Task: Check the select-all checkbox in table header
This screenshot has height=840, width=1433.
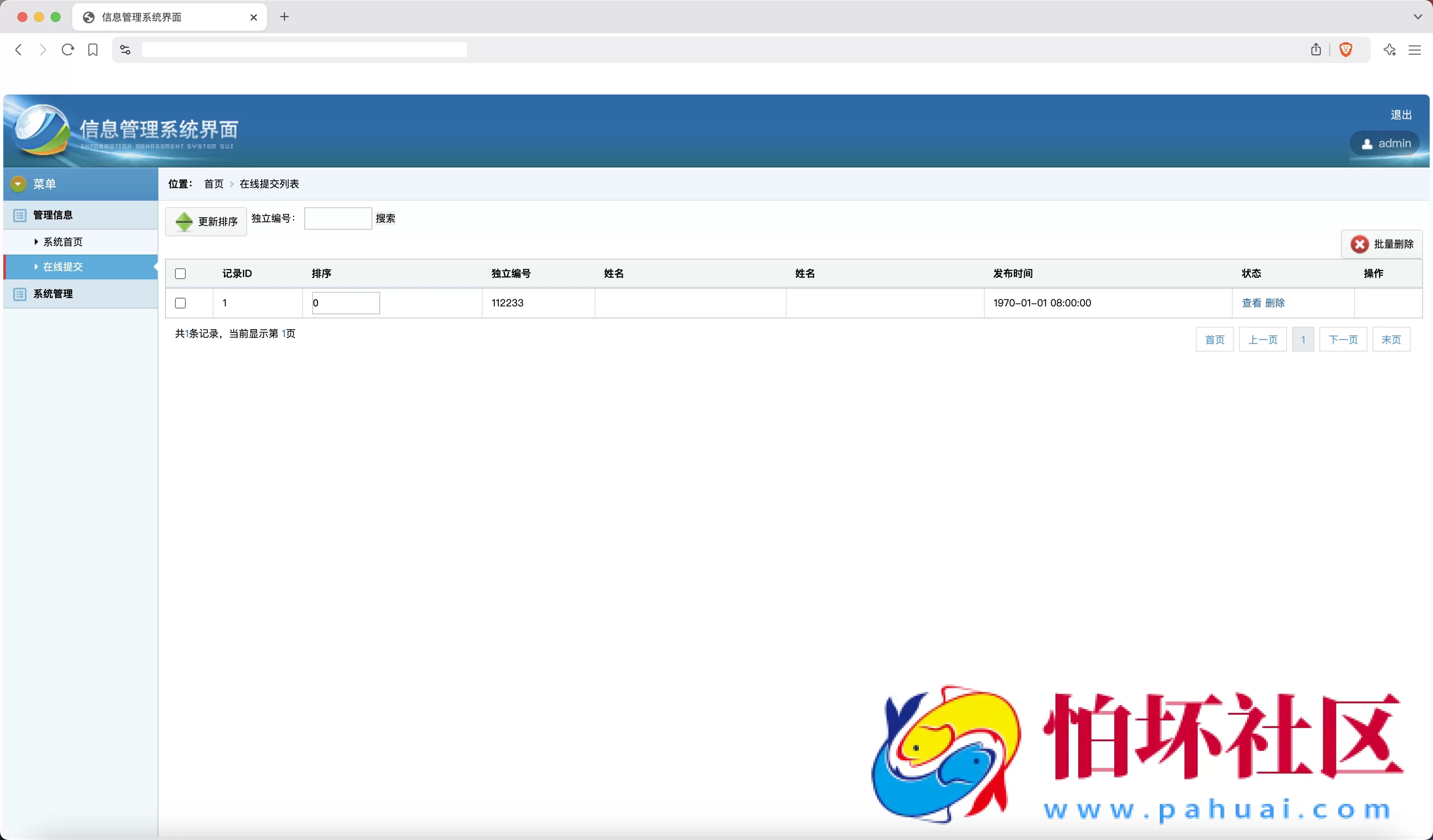Action: pos(180,274)
